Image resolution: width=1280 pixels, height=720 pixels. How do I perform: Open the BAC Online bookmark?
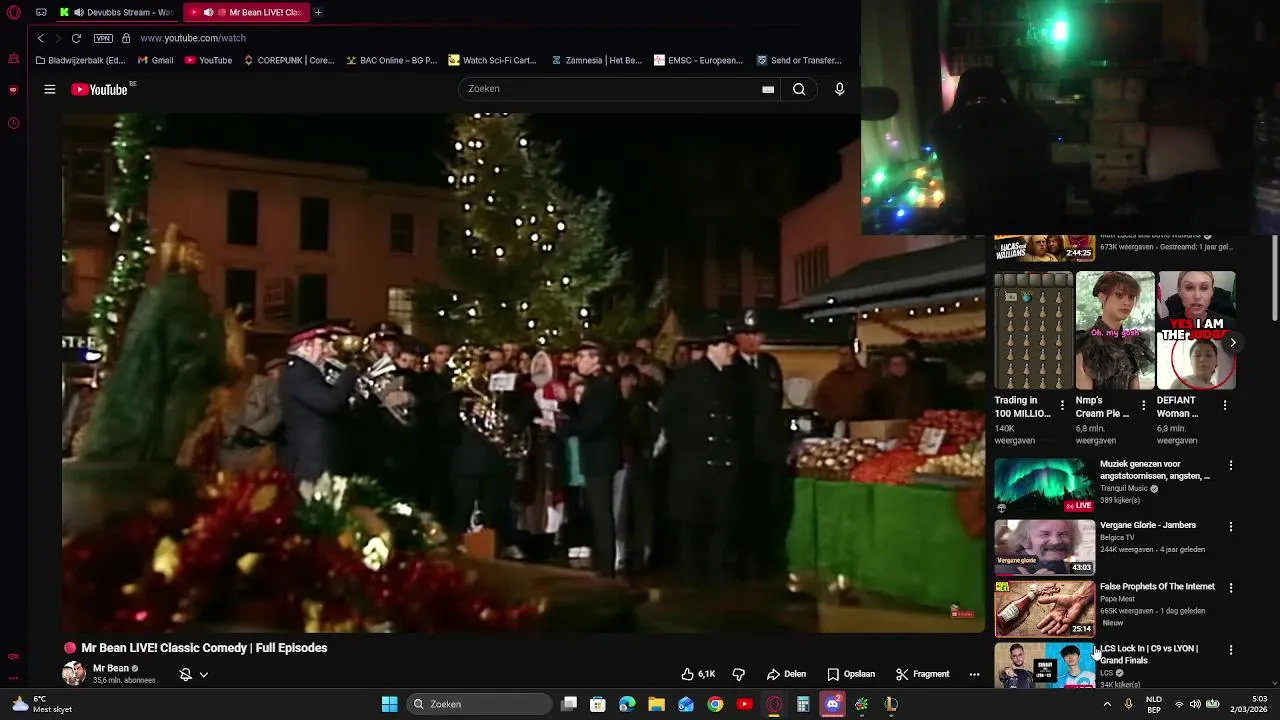coord(391,60)
